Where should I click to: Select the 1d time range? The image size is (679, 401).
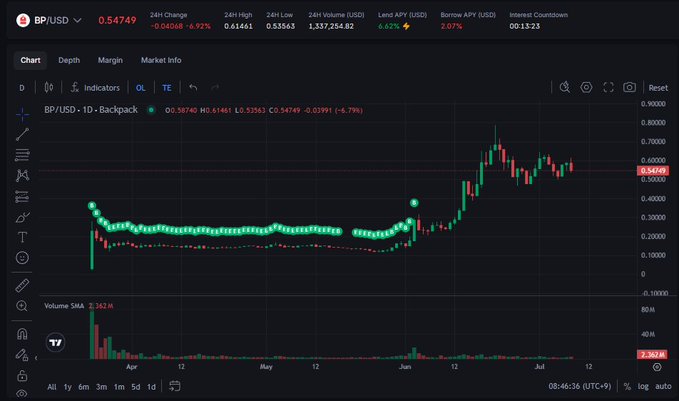coord(151,387)
